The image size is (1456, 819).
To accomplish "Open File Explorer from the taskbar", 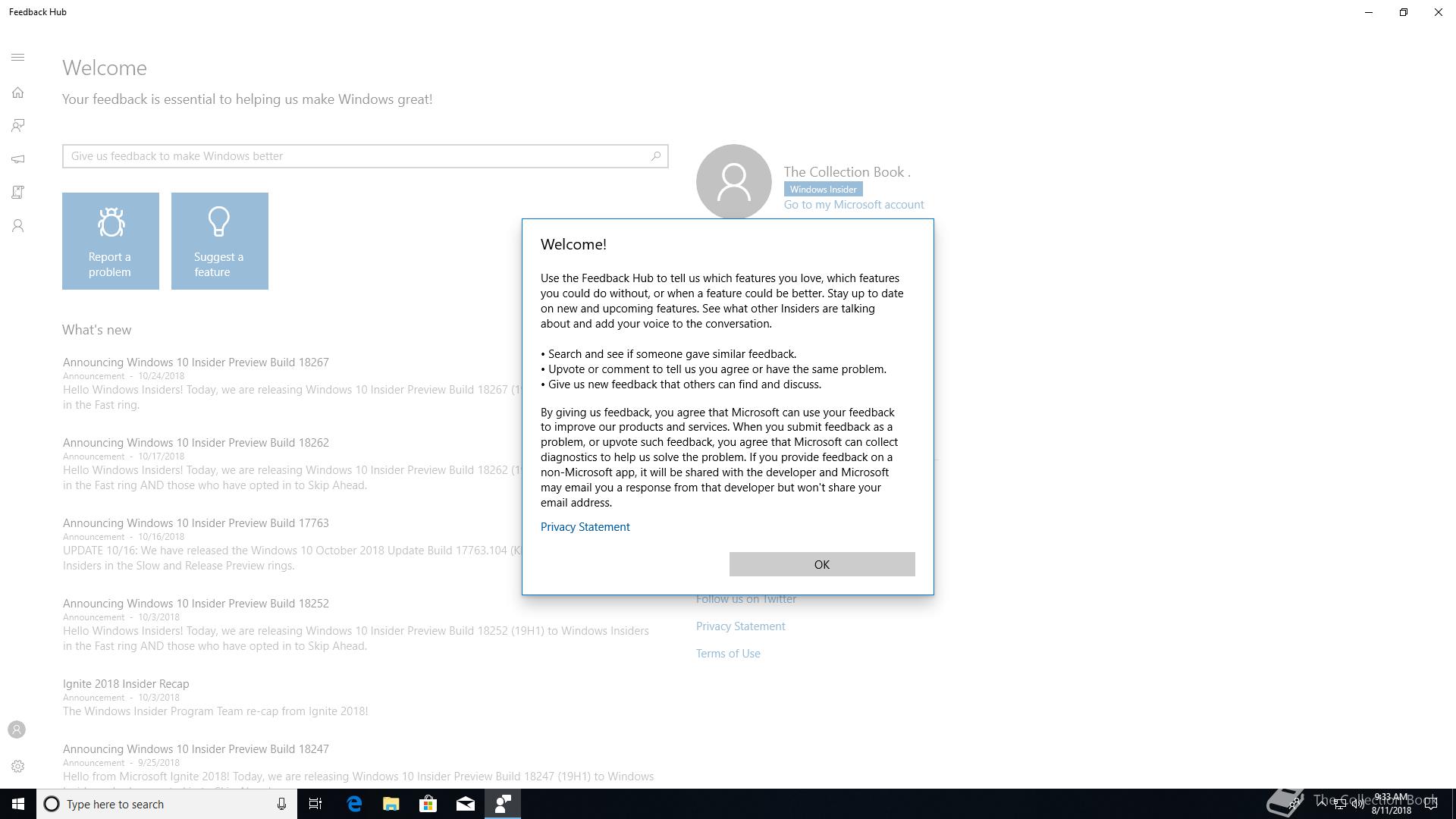I will 391,804.
